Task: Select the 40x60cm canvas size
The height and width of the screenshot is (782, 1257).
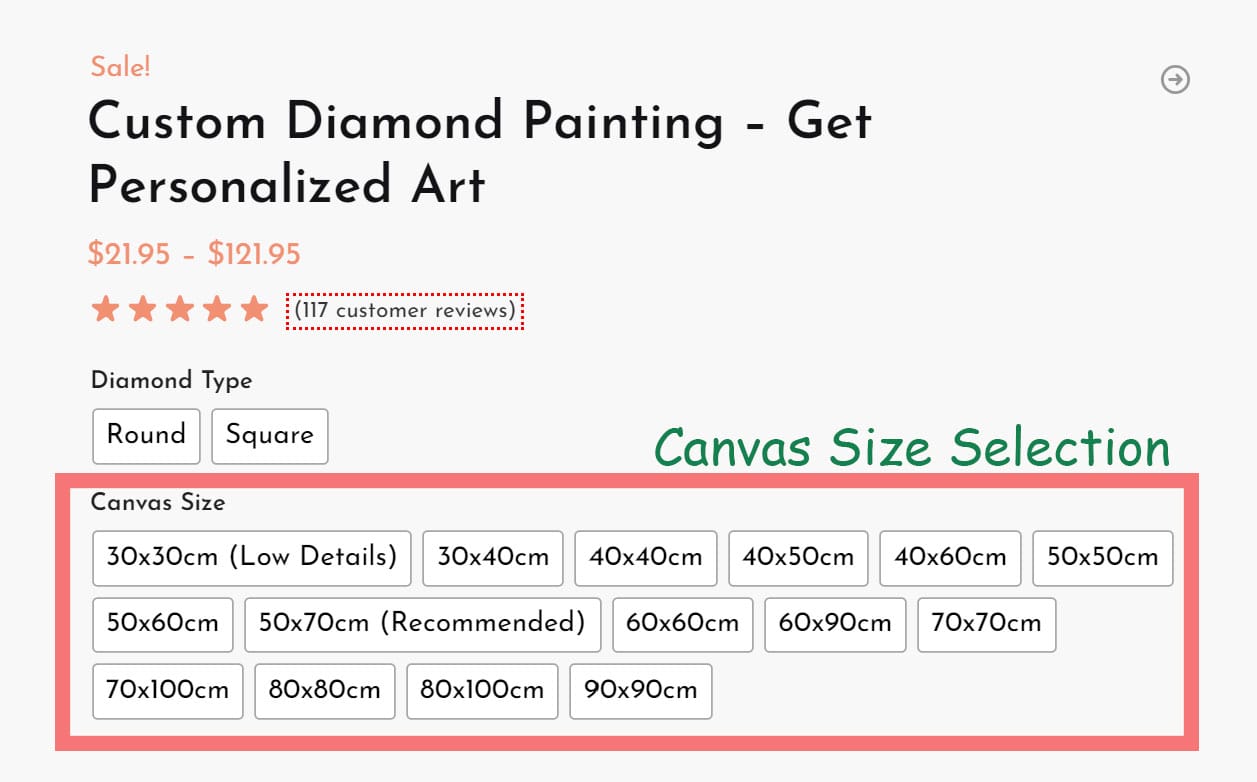Action: tap(949, 558)
